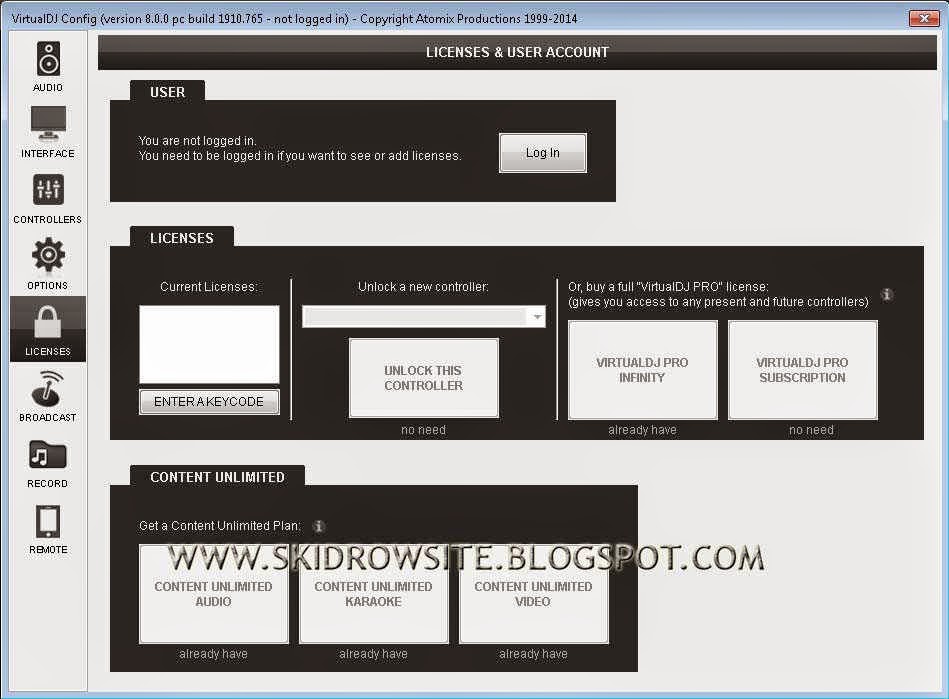Open the Audio settings speaker icon

pyautogui.click(x=48, y=59)
